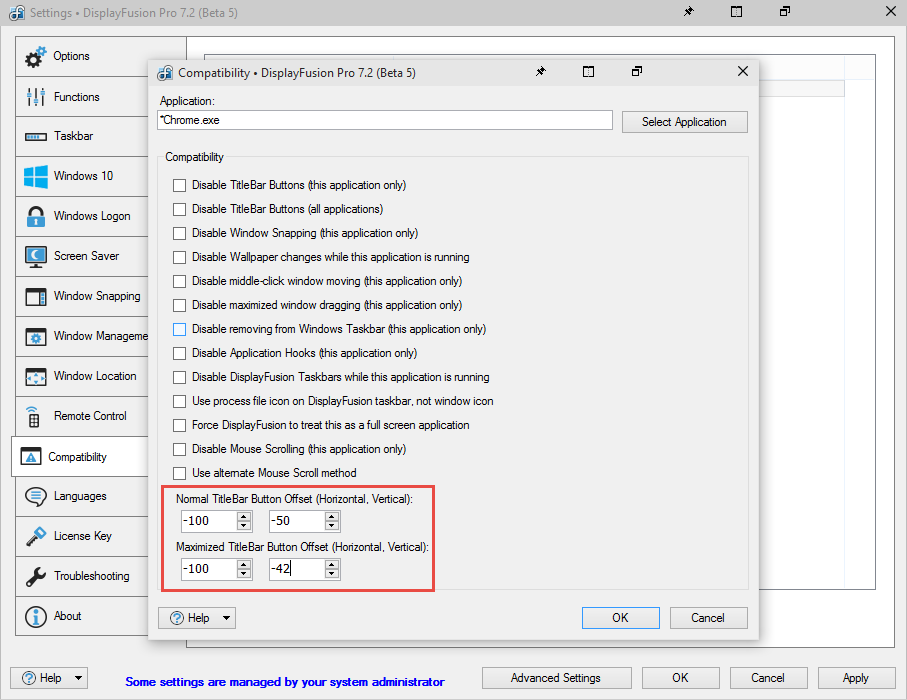Decrease Maximized TitleBar vertical offset with down arrow

(332, 574)
